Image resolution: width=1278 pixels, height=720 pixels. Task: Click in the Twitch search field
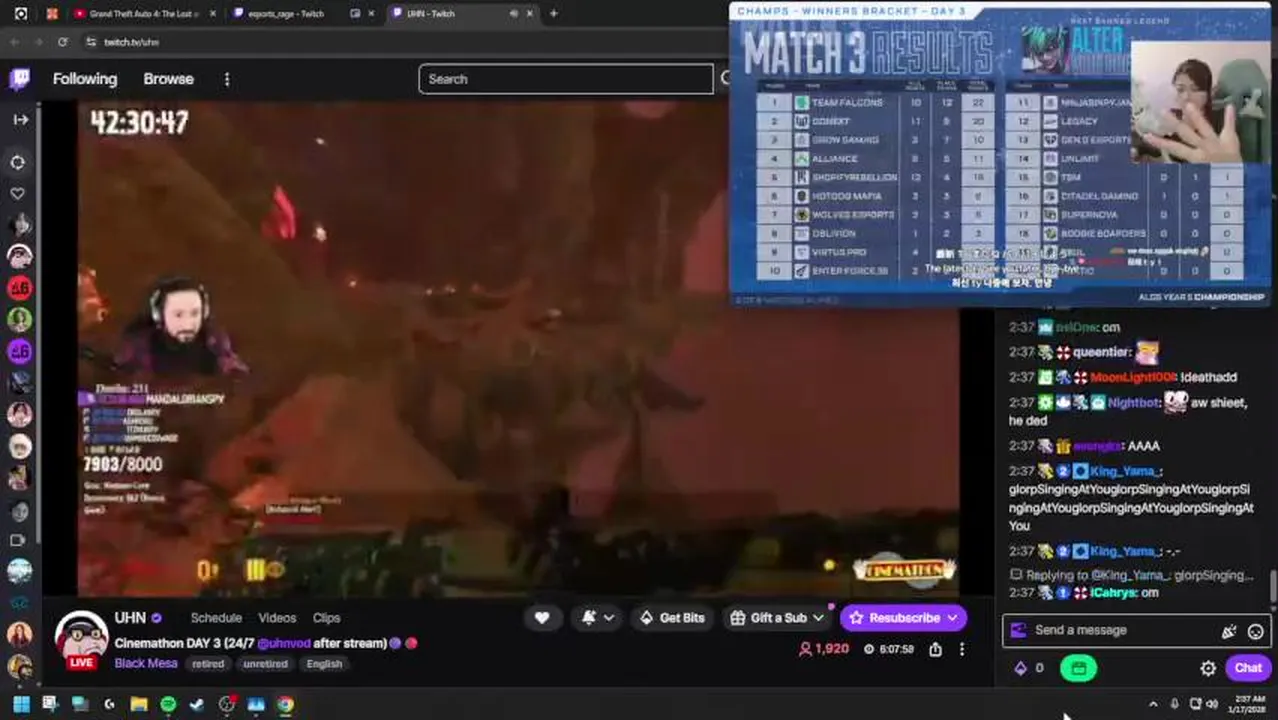(566, 79)
